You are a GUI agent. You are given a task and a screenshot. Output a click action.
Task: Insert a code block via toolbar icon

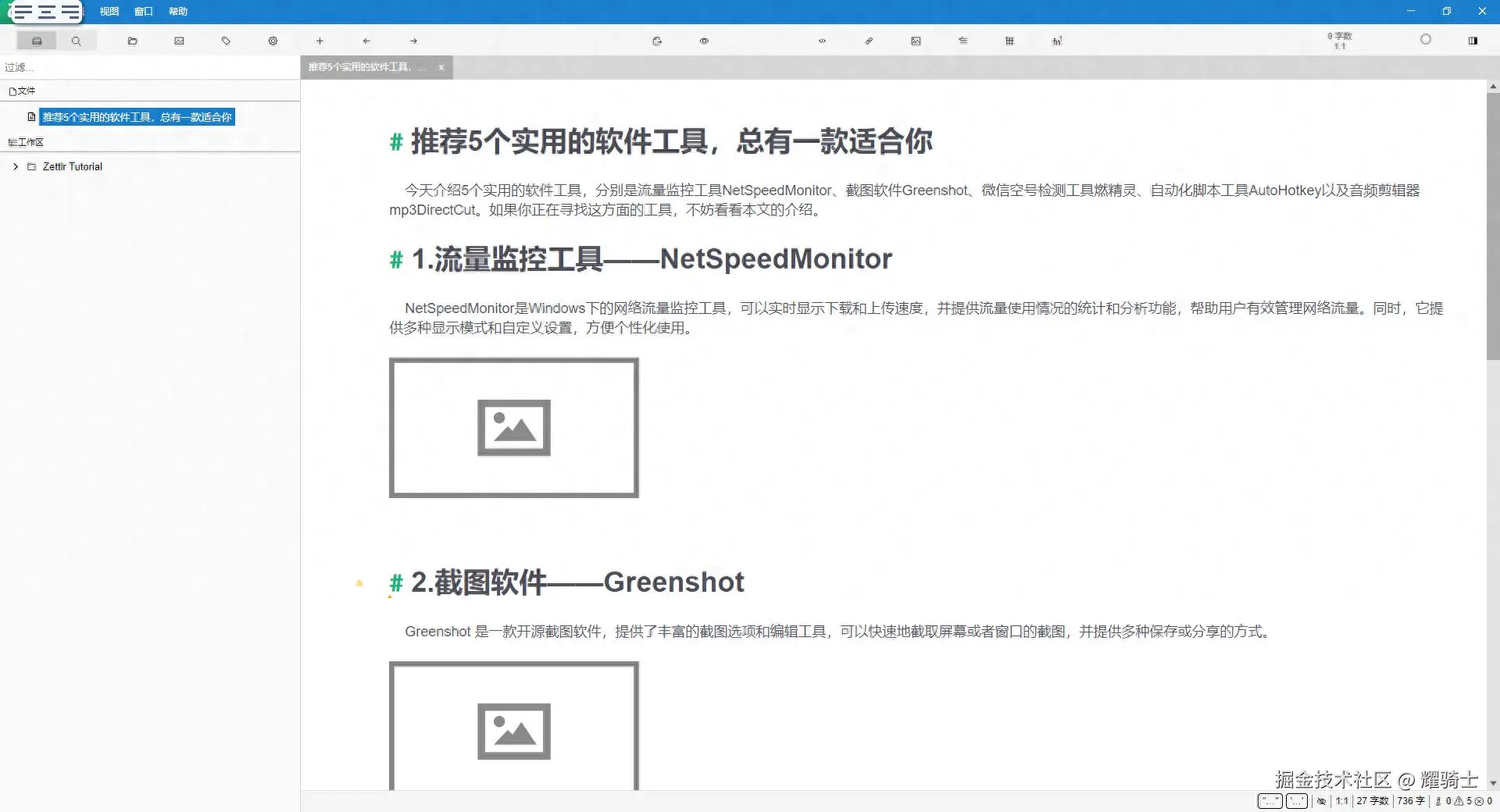pos(822,41)
